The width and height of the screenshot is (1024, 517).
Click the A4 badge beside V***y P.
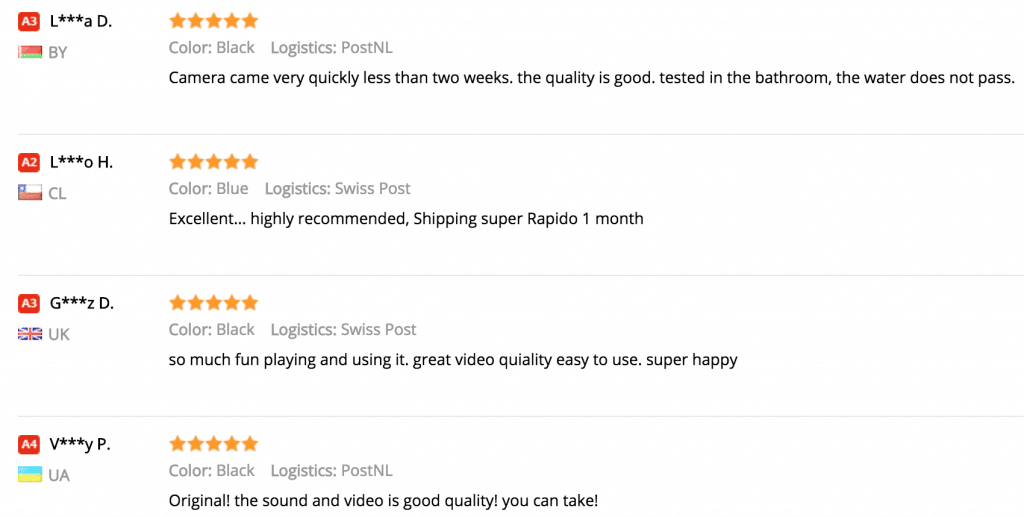[x=29, y=445]
